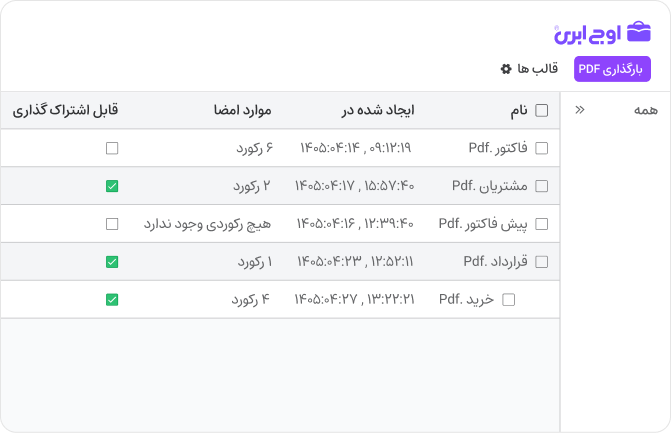Sort by ایجاد شده در column header
Screen dimensions: 671x433
tap(378, 110)
